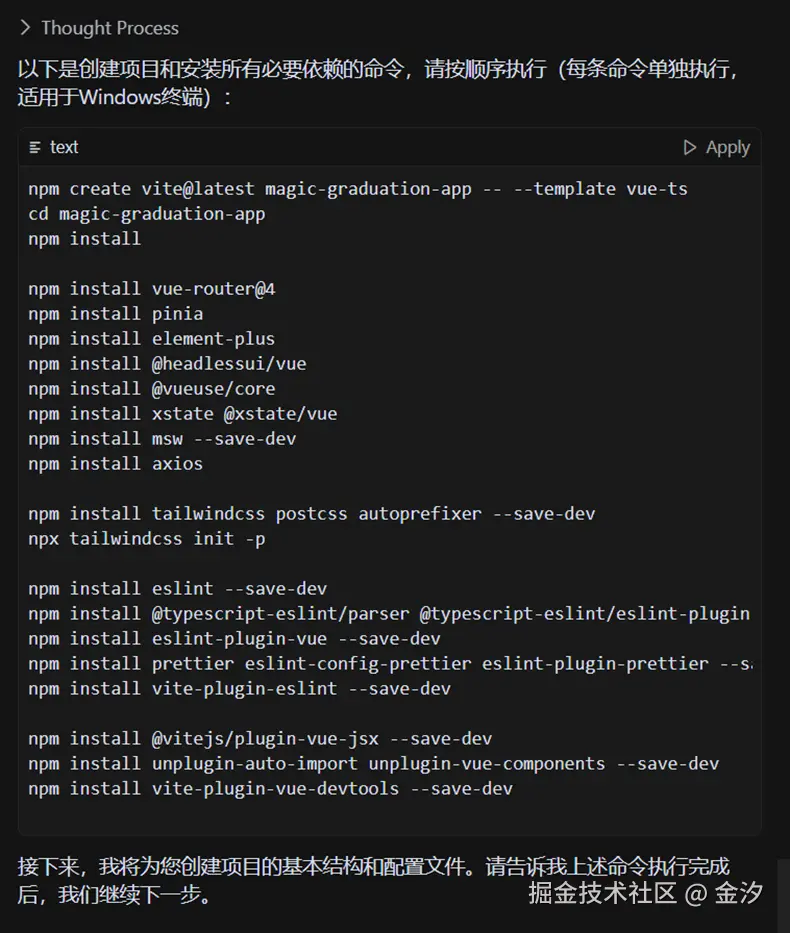Click the Apply play triangle icon
Viewport: 790px width, 933px height.
pos(689,147)
